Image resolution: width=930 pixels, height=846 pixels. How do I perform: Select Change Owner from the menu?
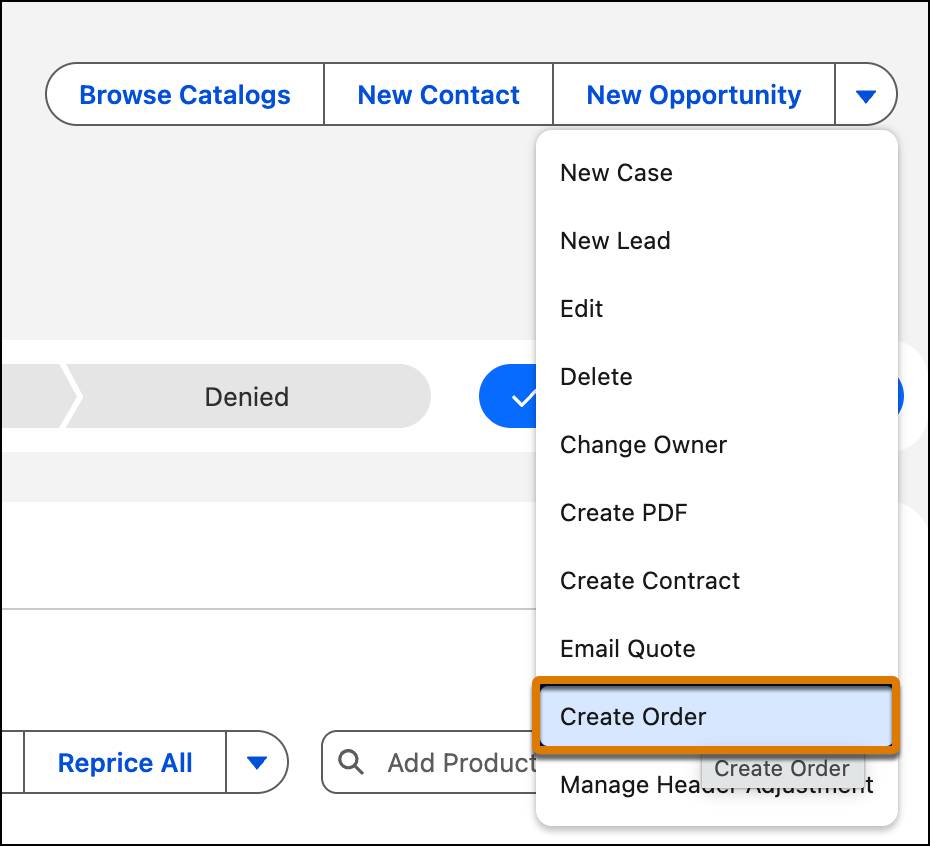tap(643, 444)
